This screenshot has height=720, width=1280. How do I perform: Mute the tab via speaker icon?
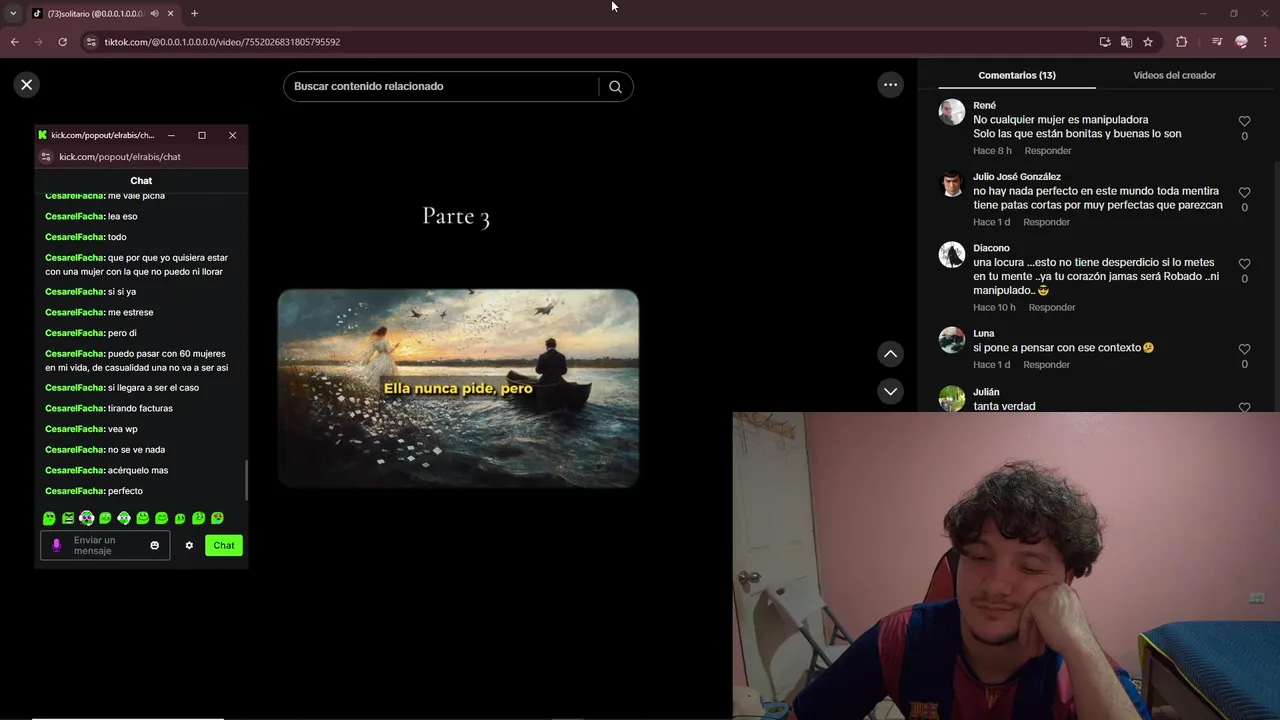tap(154, 13)
